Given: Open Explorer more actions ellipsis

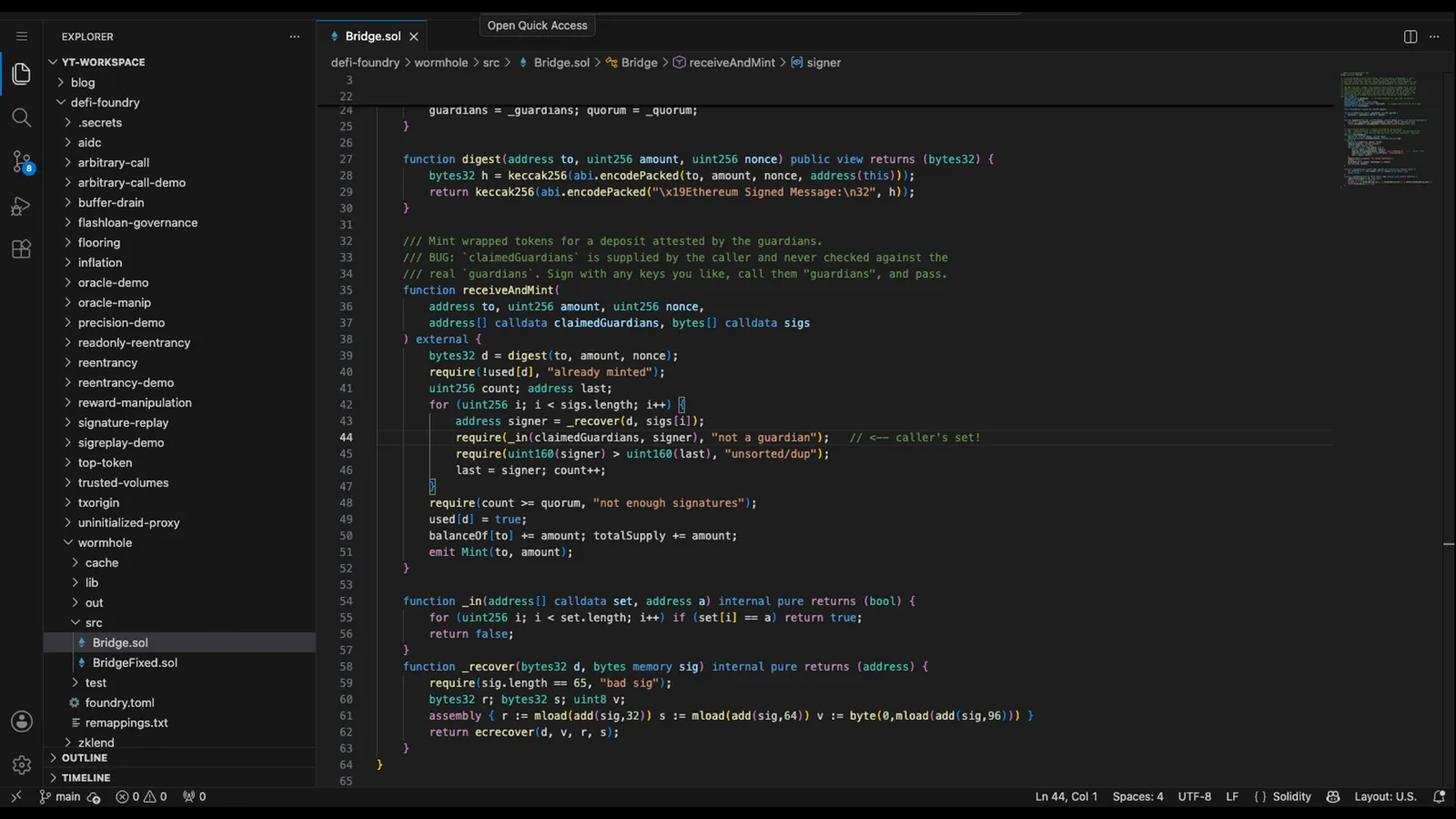Looking at the screenshot, I should [294, 36].
